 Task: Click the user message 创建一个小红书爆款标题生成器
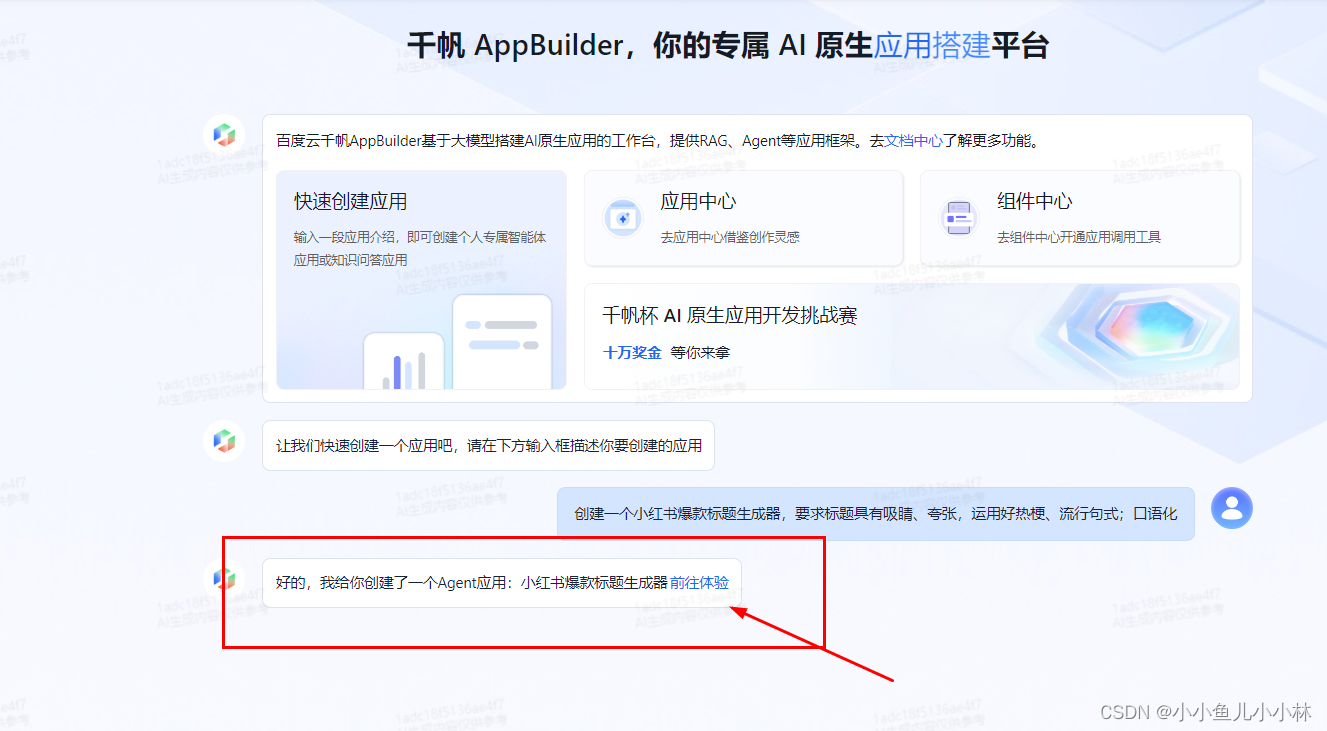[876, 514]
